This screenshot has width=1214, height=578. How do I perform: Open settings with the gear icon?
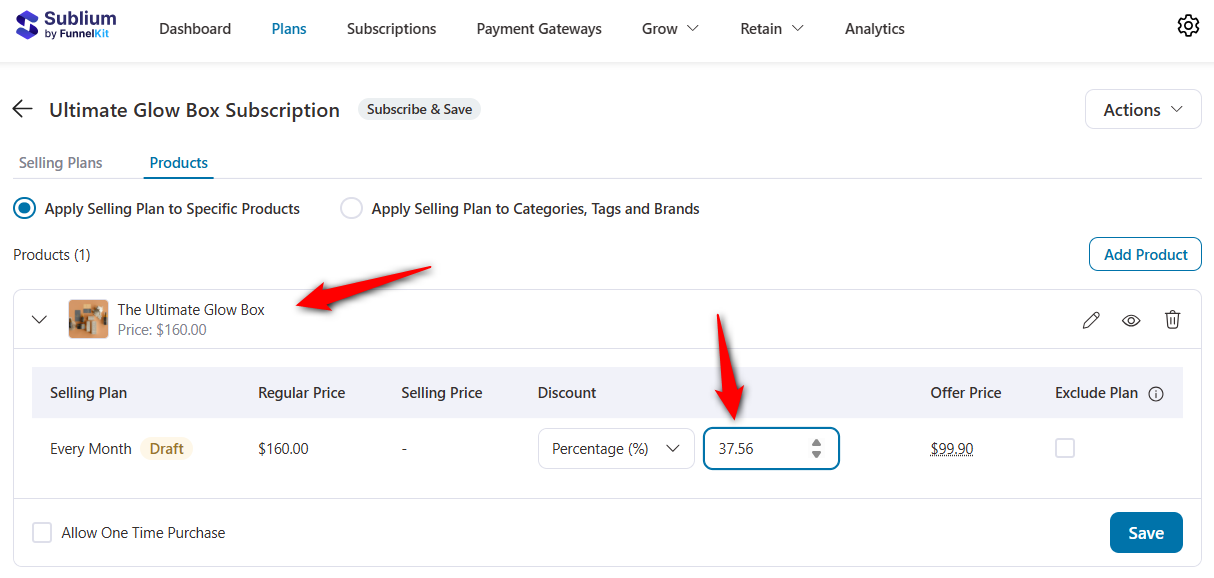[1188, 25]
